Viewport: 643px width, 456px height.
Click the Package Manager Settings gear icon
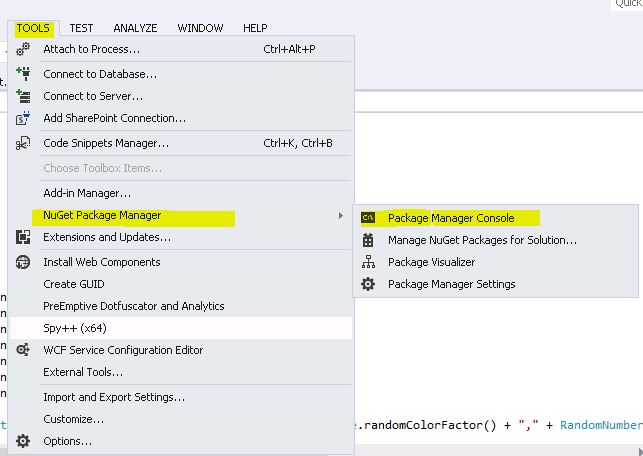pos(368,284)
